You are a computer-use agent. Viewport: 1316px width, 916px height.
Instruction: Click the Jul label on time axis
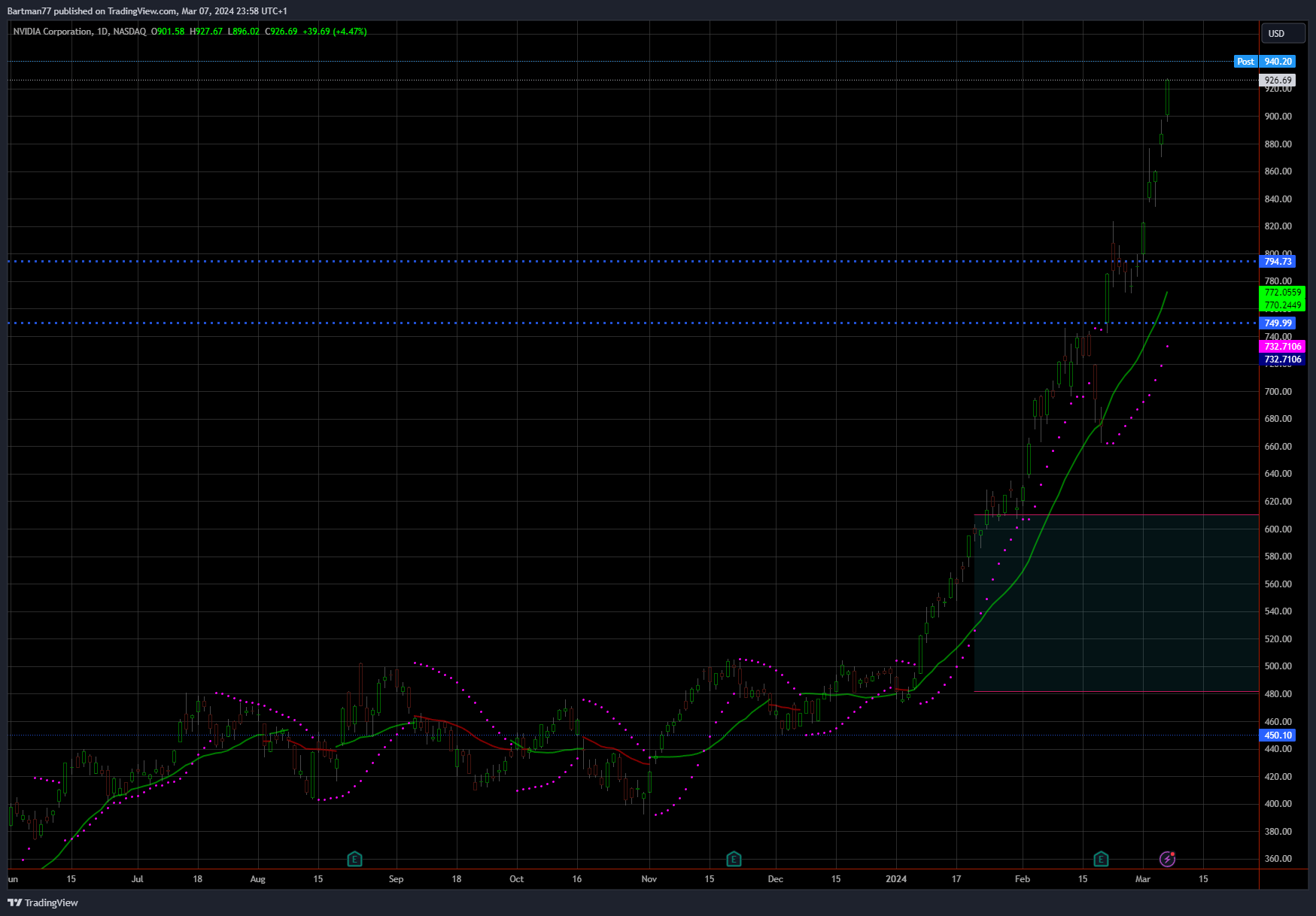point(137,879)
